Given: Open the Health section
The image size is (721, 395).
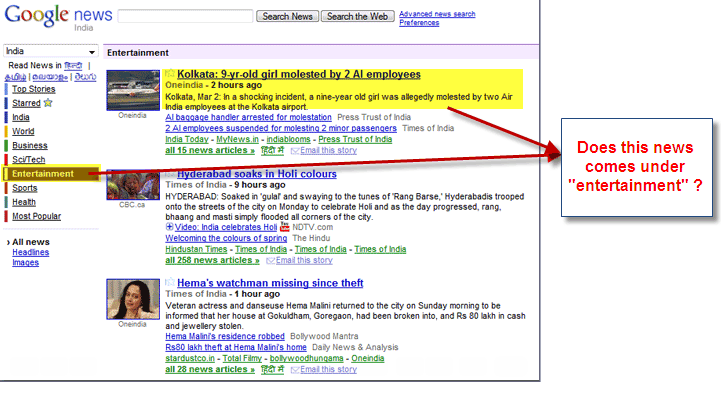Looking at the screenshot, I should pos(24,202).
